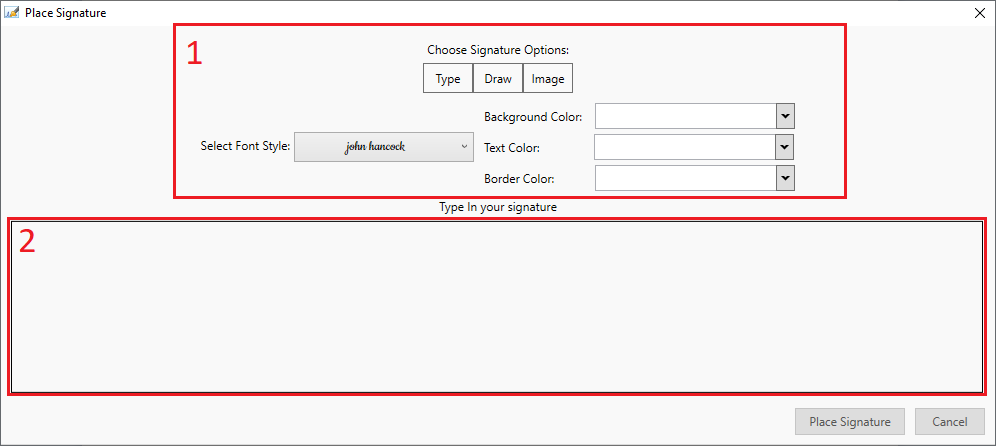Click the "Choose Signature Options:" heading

pyautogui.click(x=497, y=50)
